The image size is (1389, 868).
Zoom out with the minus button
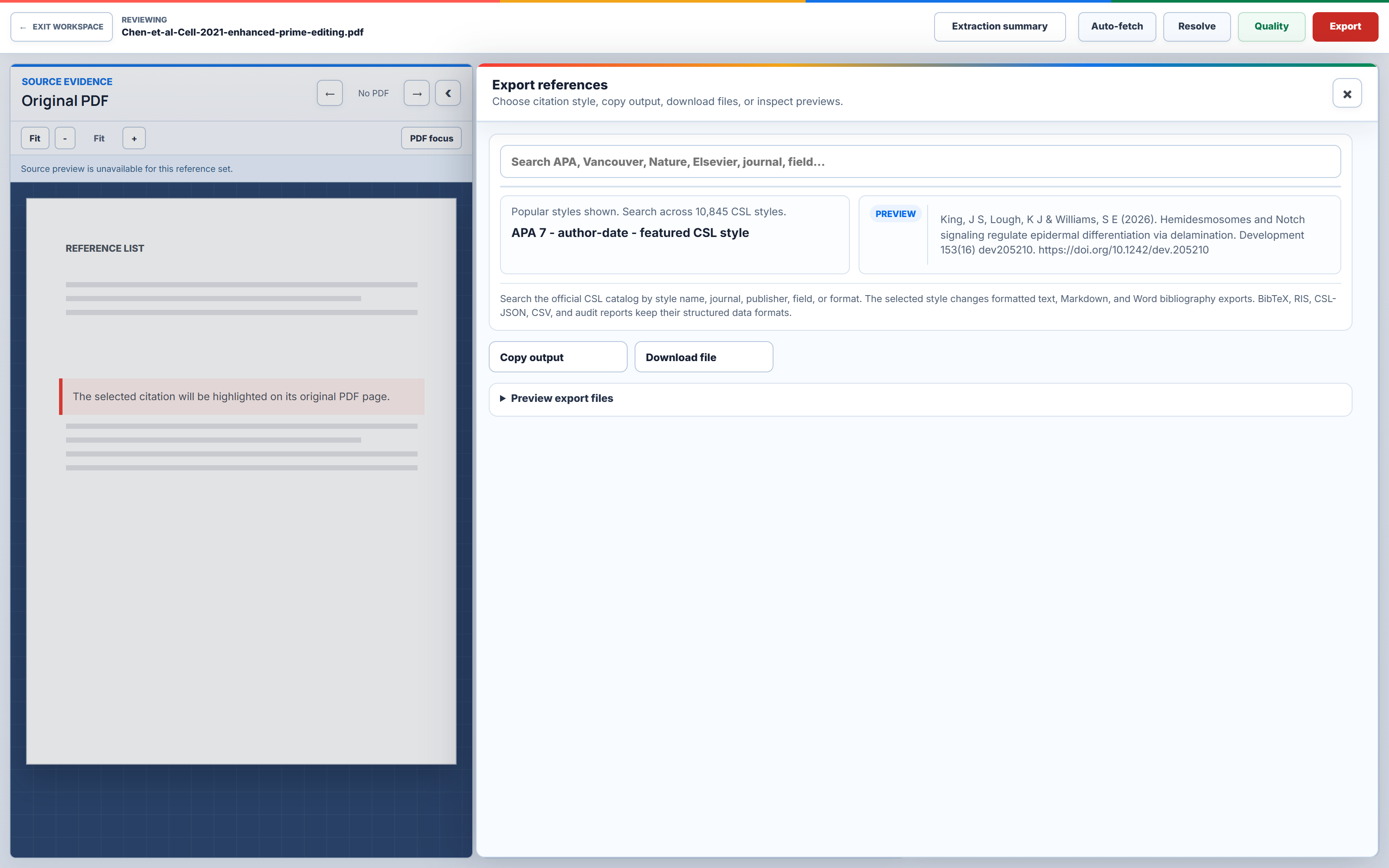(x=65, y=138)
